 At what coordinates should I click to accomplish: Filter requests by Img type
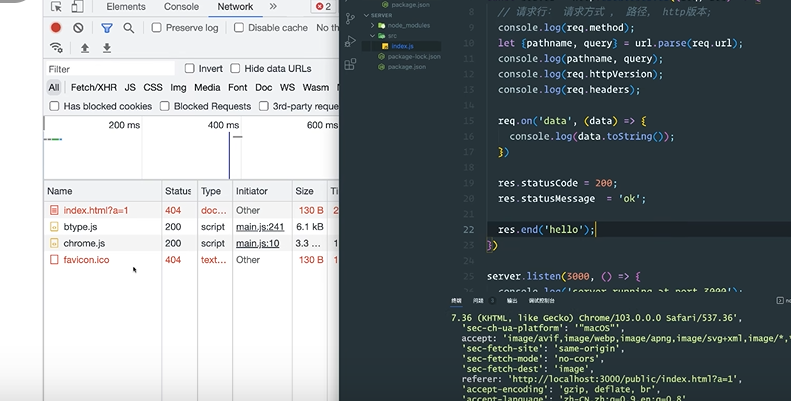[178, 87]
